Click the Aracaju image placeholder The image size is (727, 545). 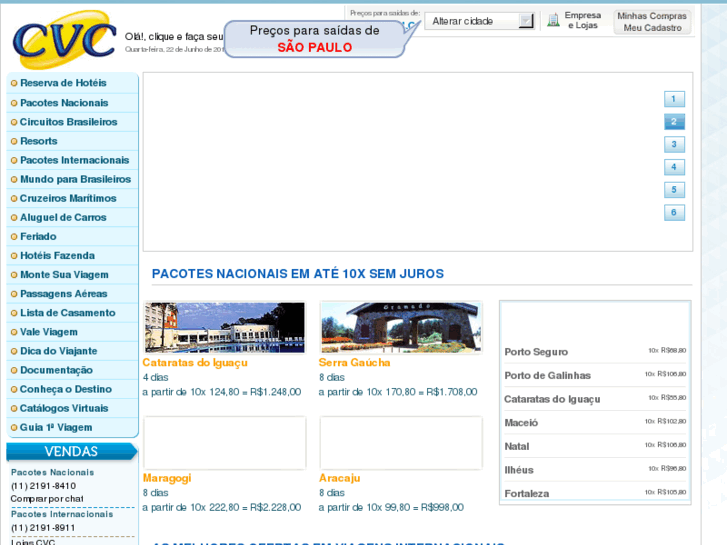[401, 442]
